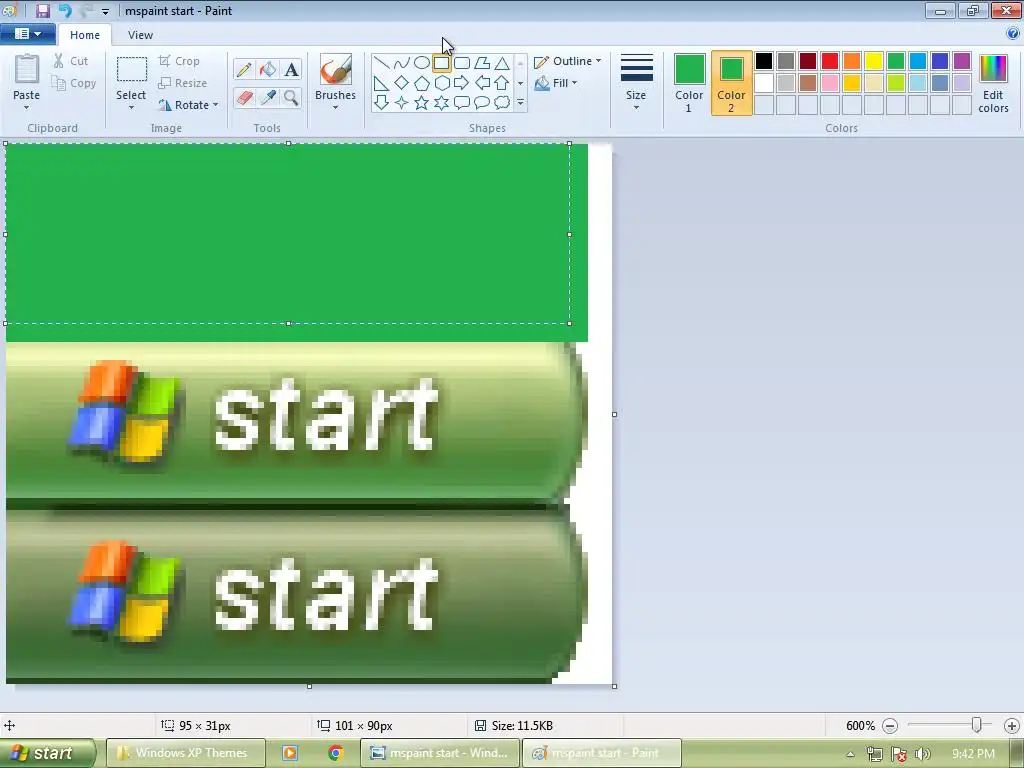Toggle the Rectangle shape tool
The height and width of the screenshot is (768, 1024).
tap(441, 63)
